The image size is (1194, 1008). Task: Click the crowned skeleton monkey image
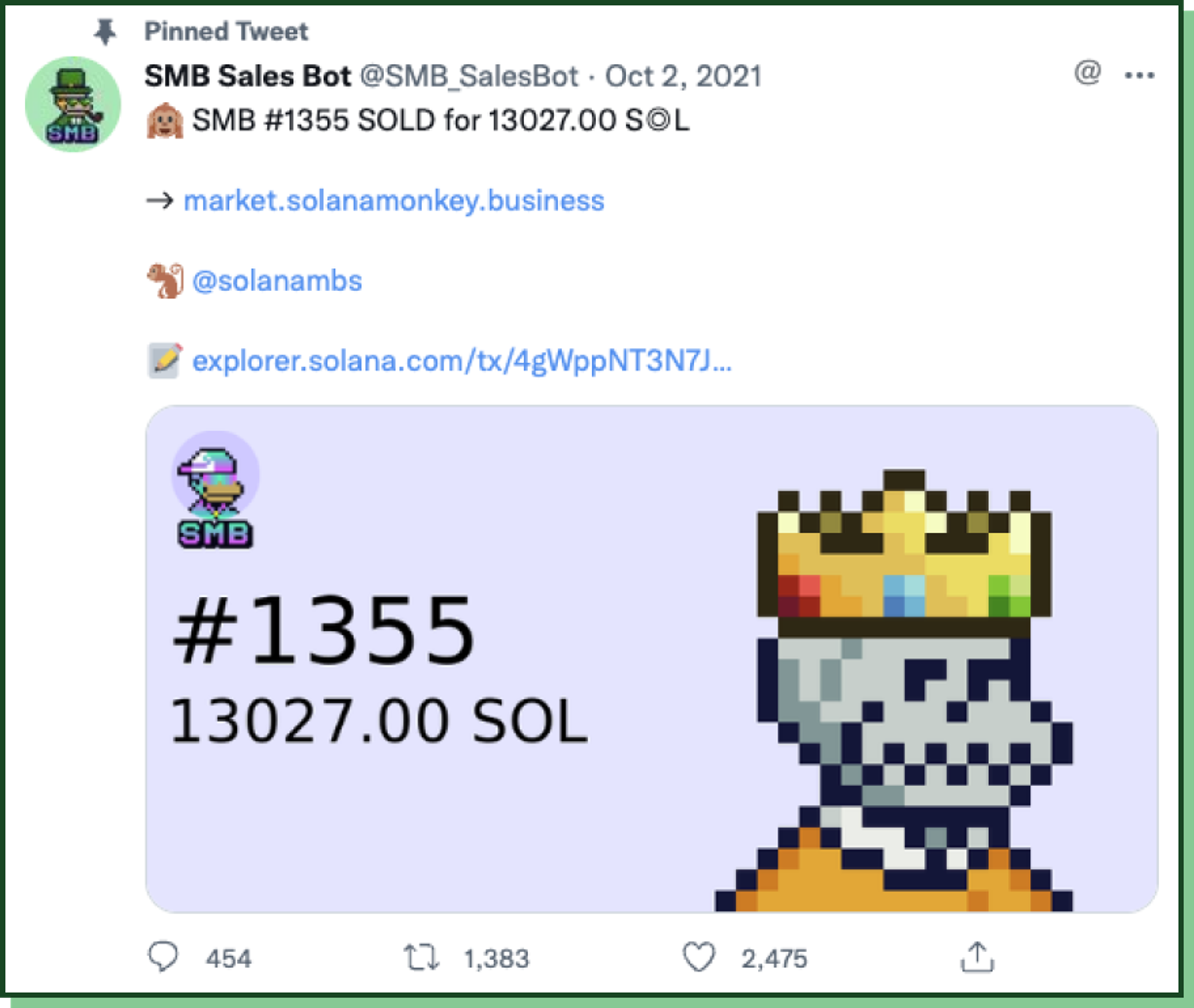[894, 690]
